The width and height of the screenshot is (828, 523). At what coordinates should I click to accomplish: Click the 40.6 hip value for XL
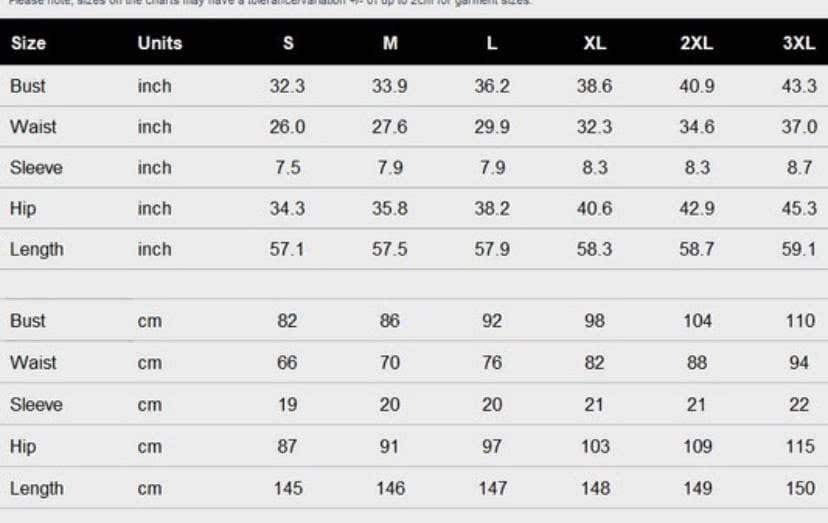[x=595, y=211]
